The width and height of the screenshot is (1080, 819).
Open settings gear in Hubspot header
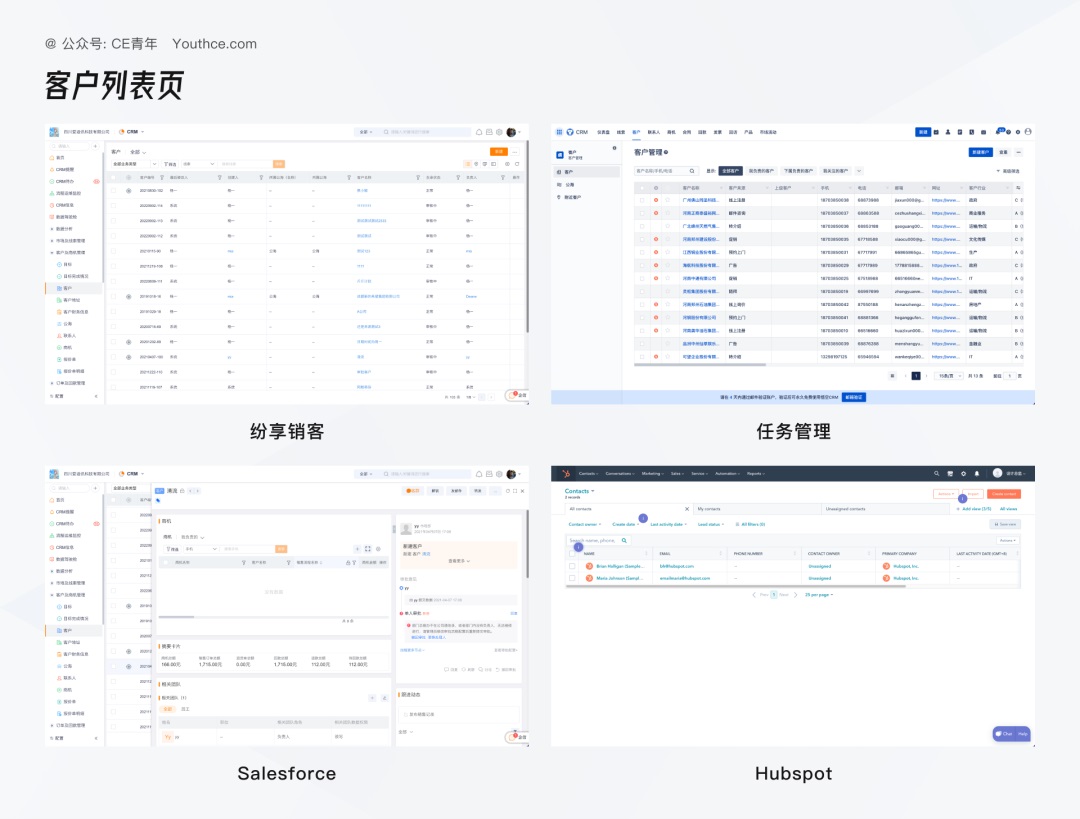(x=963, y=474)
